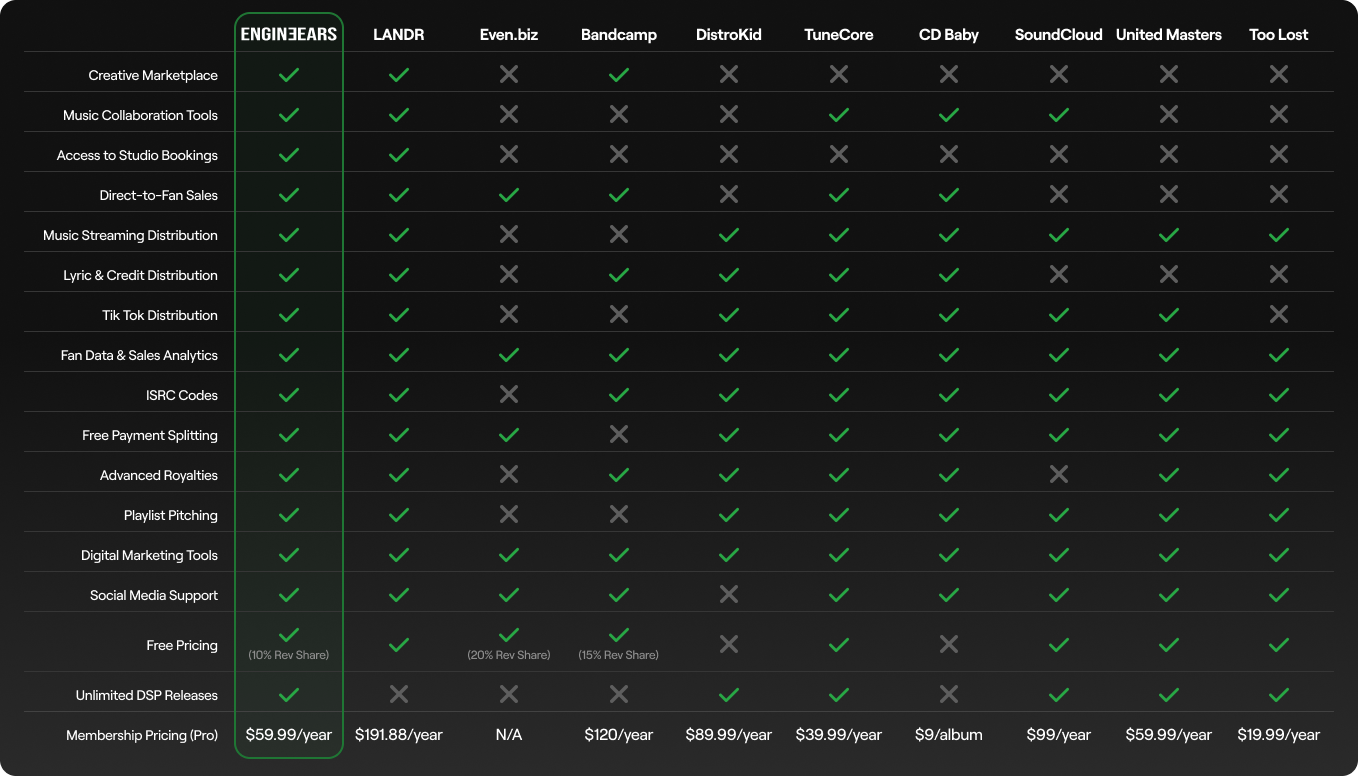Click EngineEars checkmark for Playlist Pitching
Image resolution: width=1358 pixels, height=776 pixels.
point(289,515)
